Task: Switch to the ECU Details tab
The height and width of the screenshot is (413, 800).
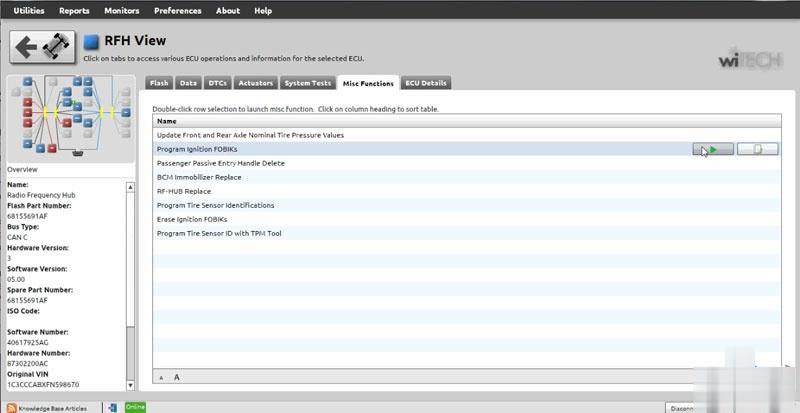Action: 426,83
